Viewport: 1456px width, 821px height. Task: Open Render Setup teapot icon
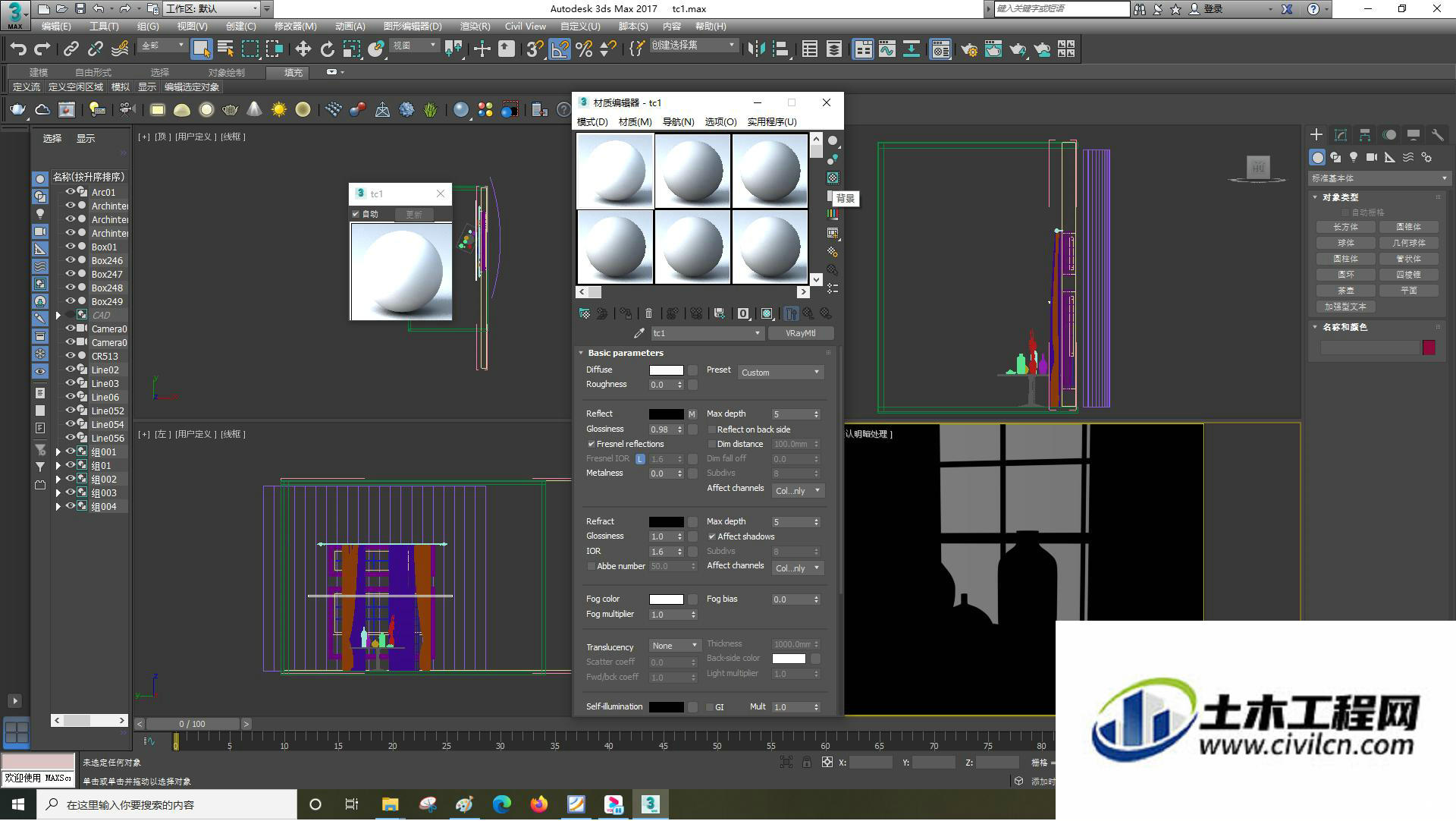969,49
